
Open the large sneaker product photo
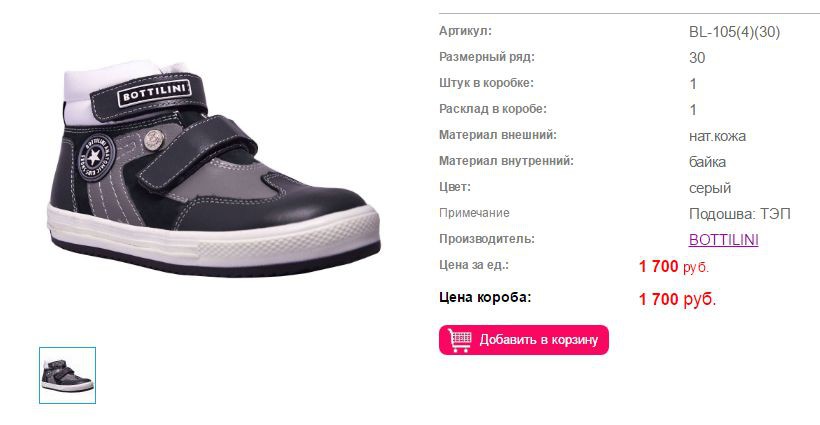tap(214, 169)
